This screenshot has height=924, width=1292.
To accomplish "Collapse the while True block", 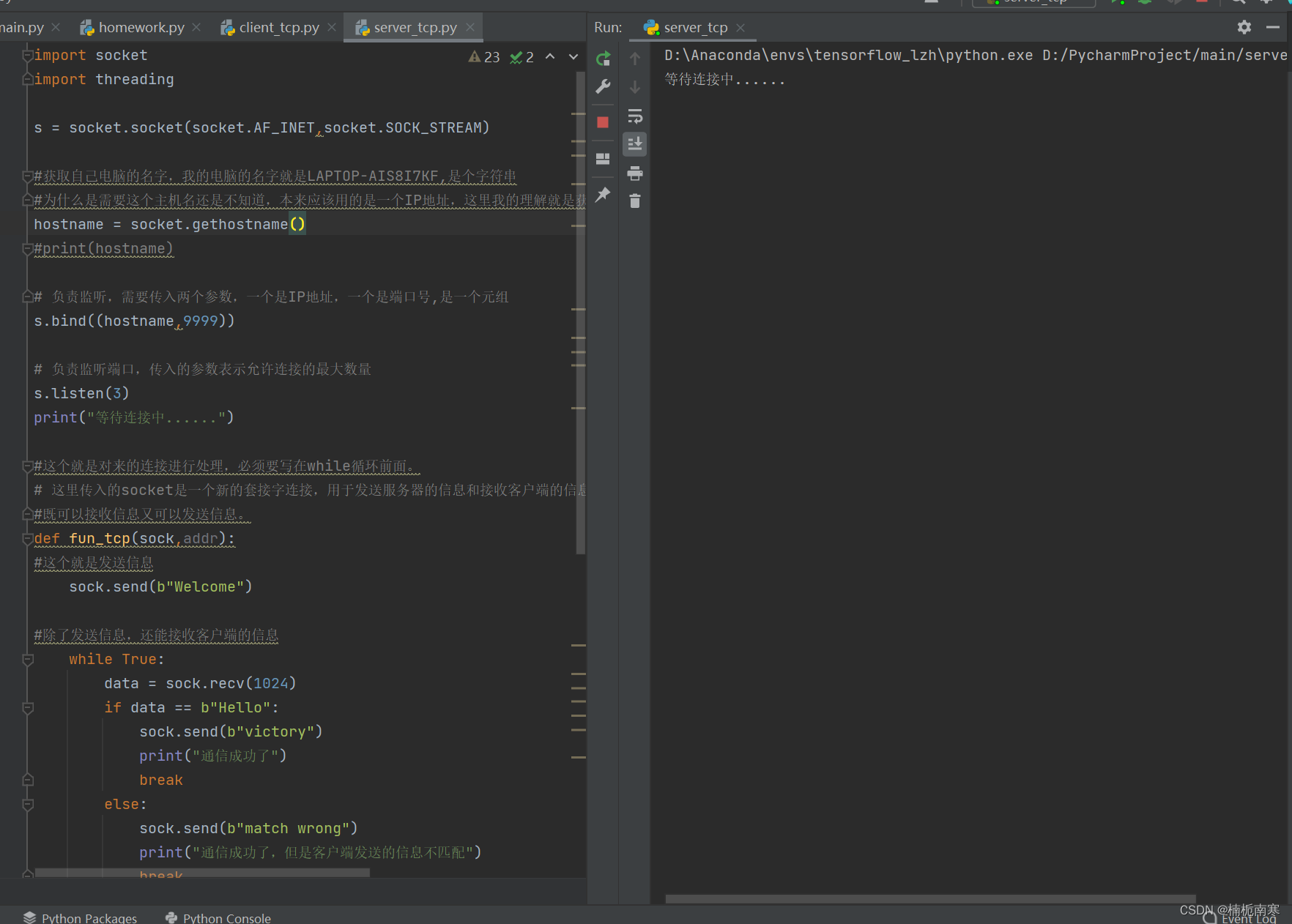I will [x=28, y=660].
